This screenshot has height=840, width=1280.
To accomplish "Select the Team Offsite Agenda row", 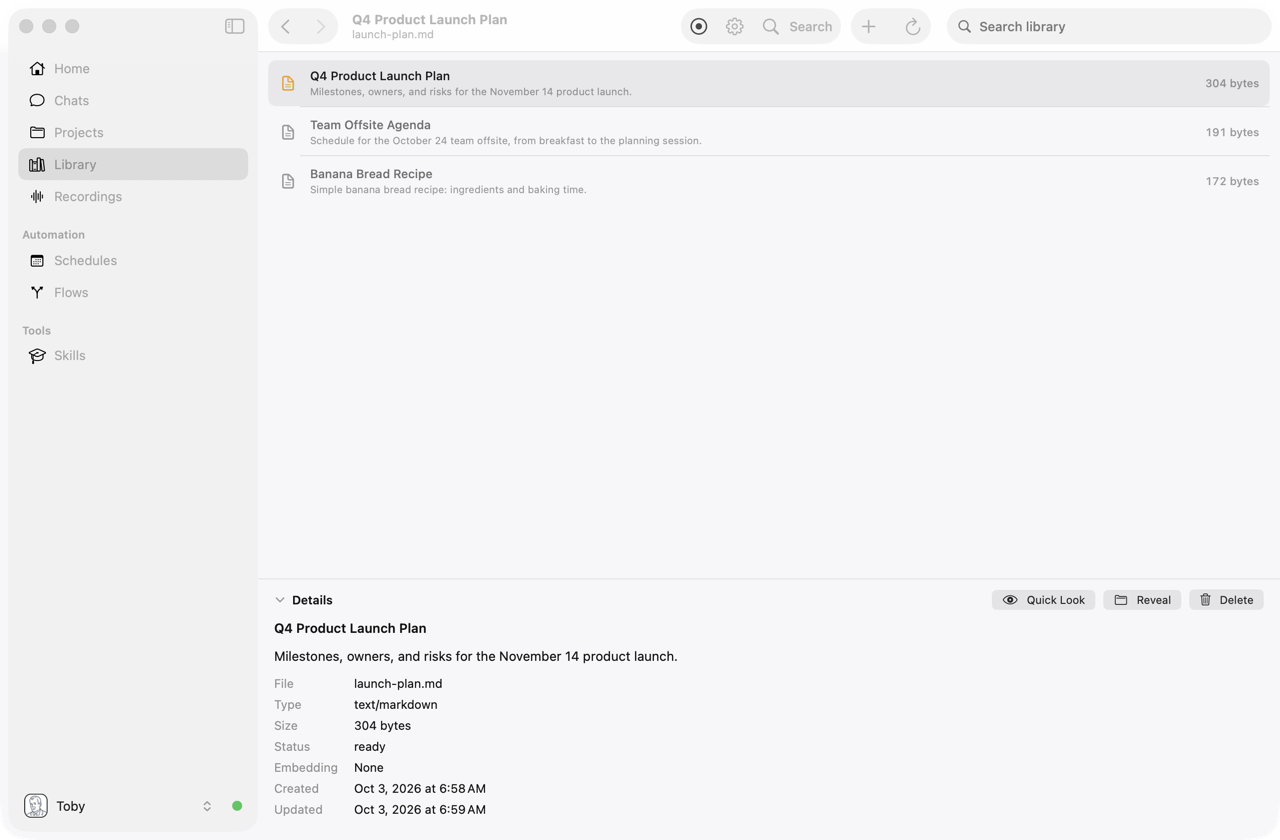I will click(769, 132).
